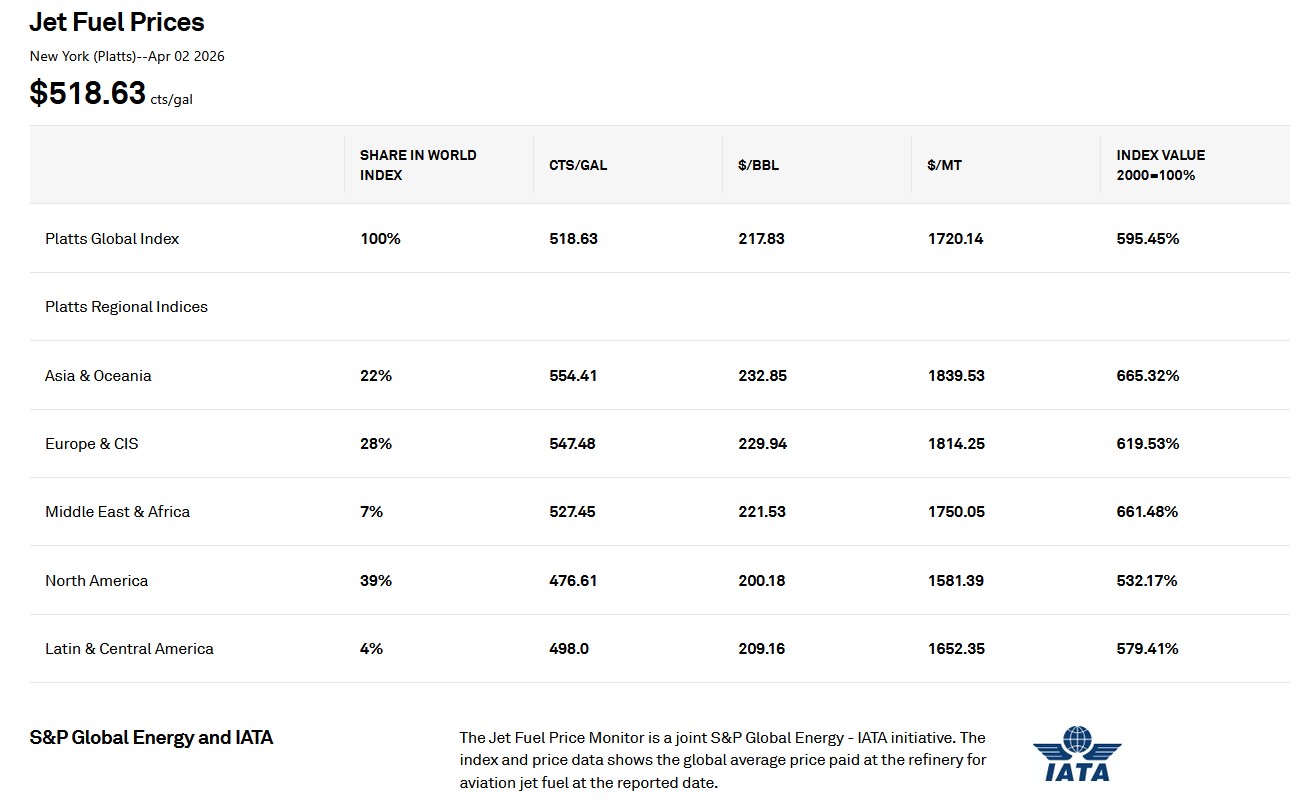1306x811 pixels.
Task: Click the global index 1720.14 $/MT value
Action: (955, 239)
